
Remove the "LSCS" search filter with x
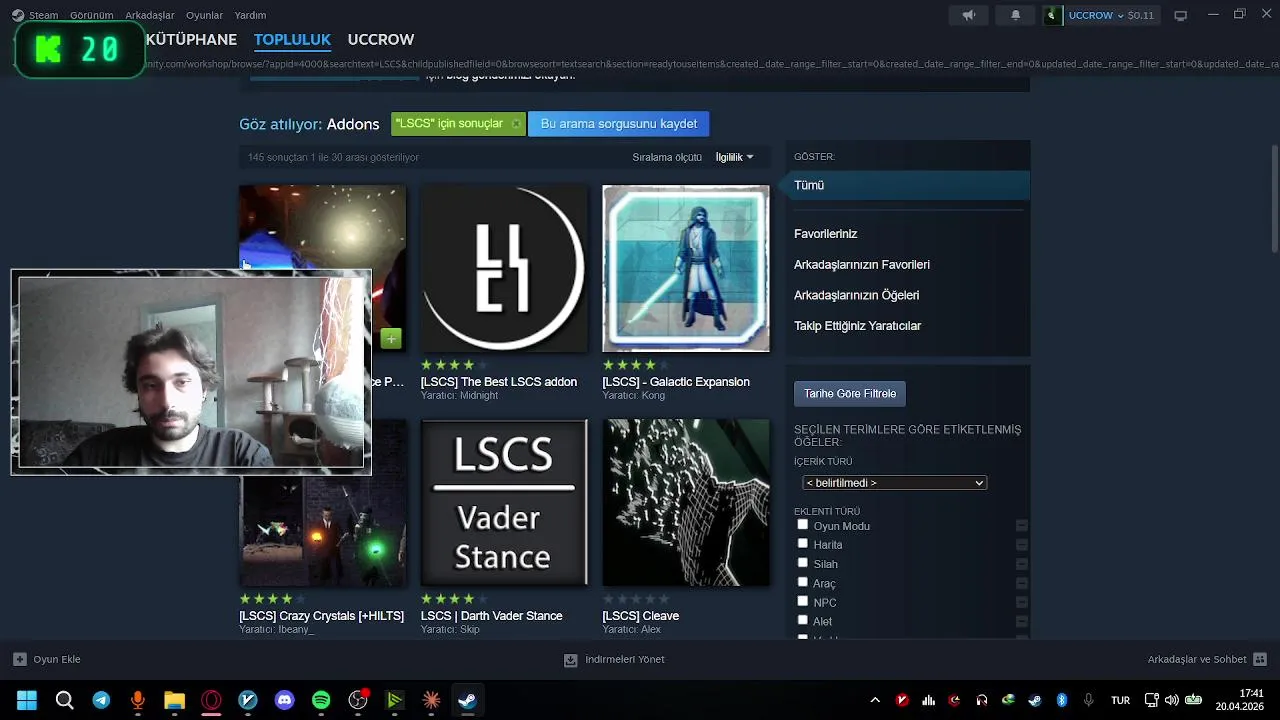tap(516, 124)
